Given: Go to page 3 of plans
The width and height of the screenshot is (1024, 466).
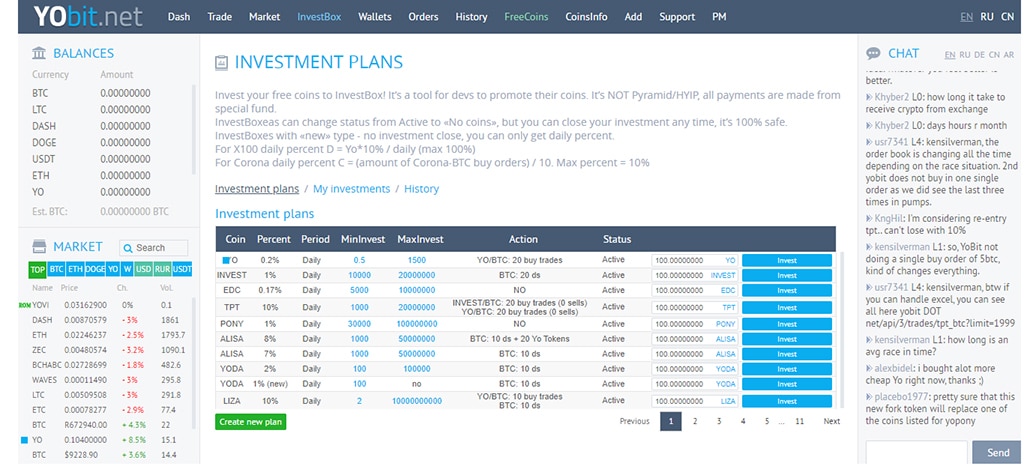Looking at the screenshot, I should (719, 422).
